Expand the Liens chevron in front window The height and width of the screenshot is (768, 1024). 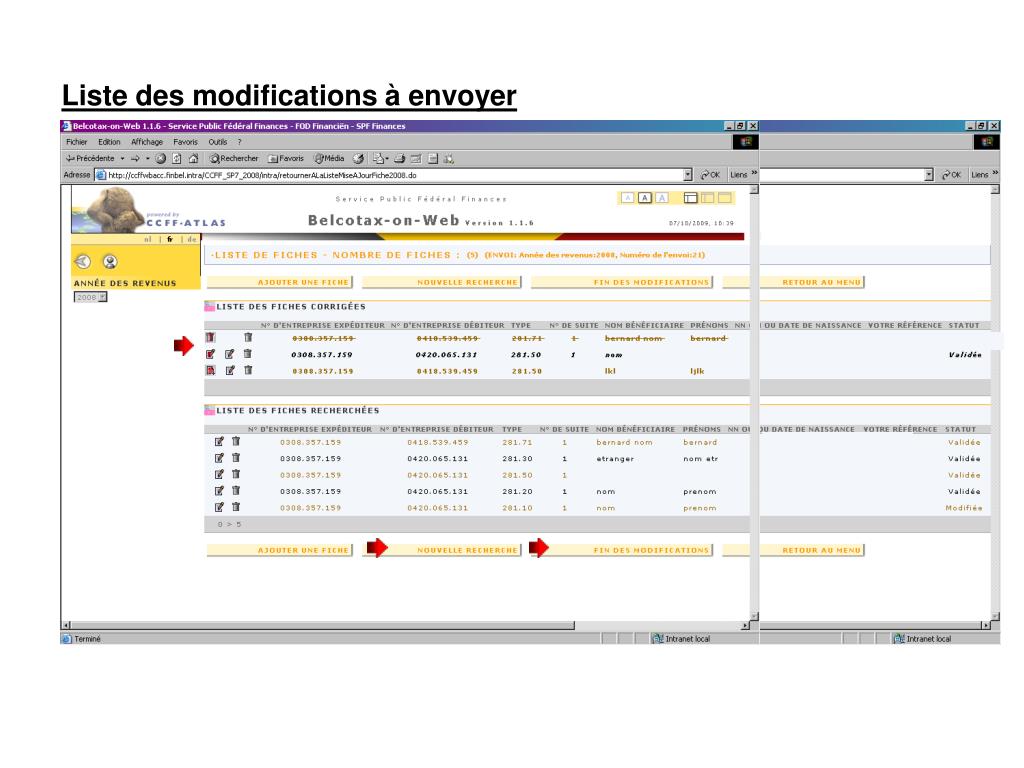754,173
